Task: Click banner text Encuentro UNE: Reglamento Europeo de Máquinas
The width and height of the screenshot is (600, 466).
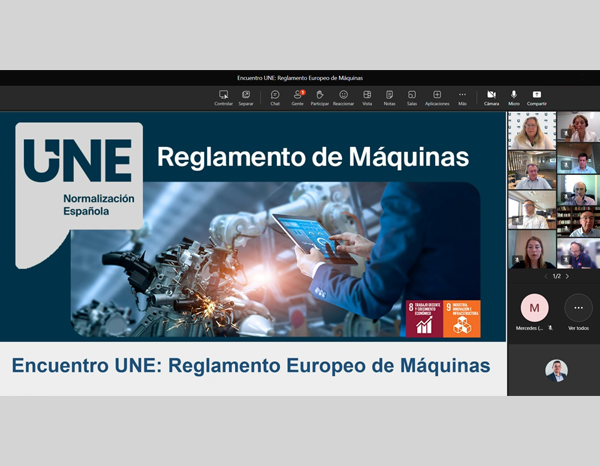Action: [x=251, y=365]
